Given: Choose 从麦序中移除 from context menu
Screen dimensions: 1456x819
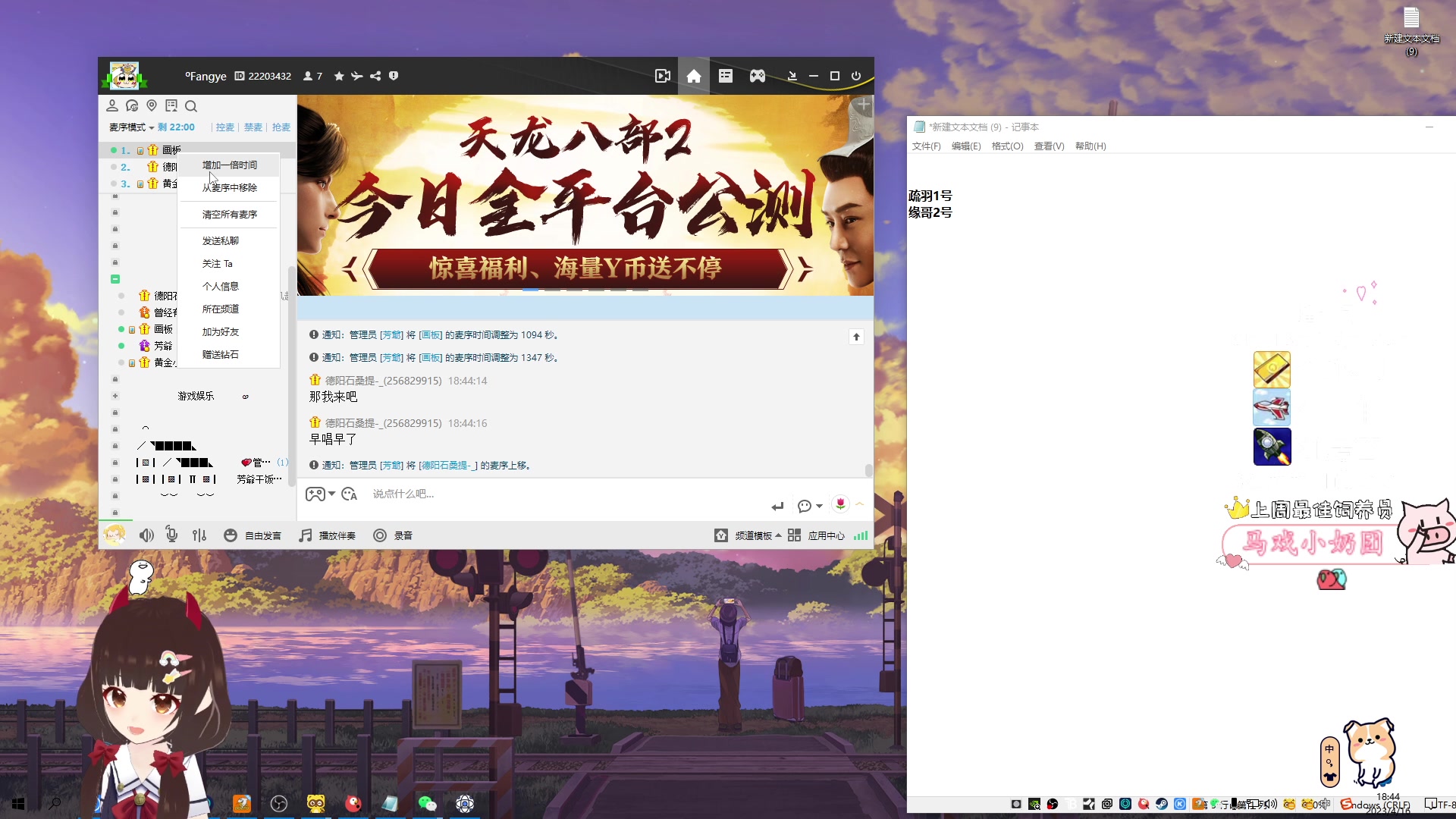Looking at the screenshot, I should pos(229,187).
